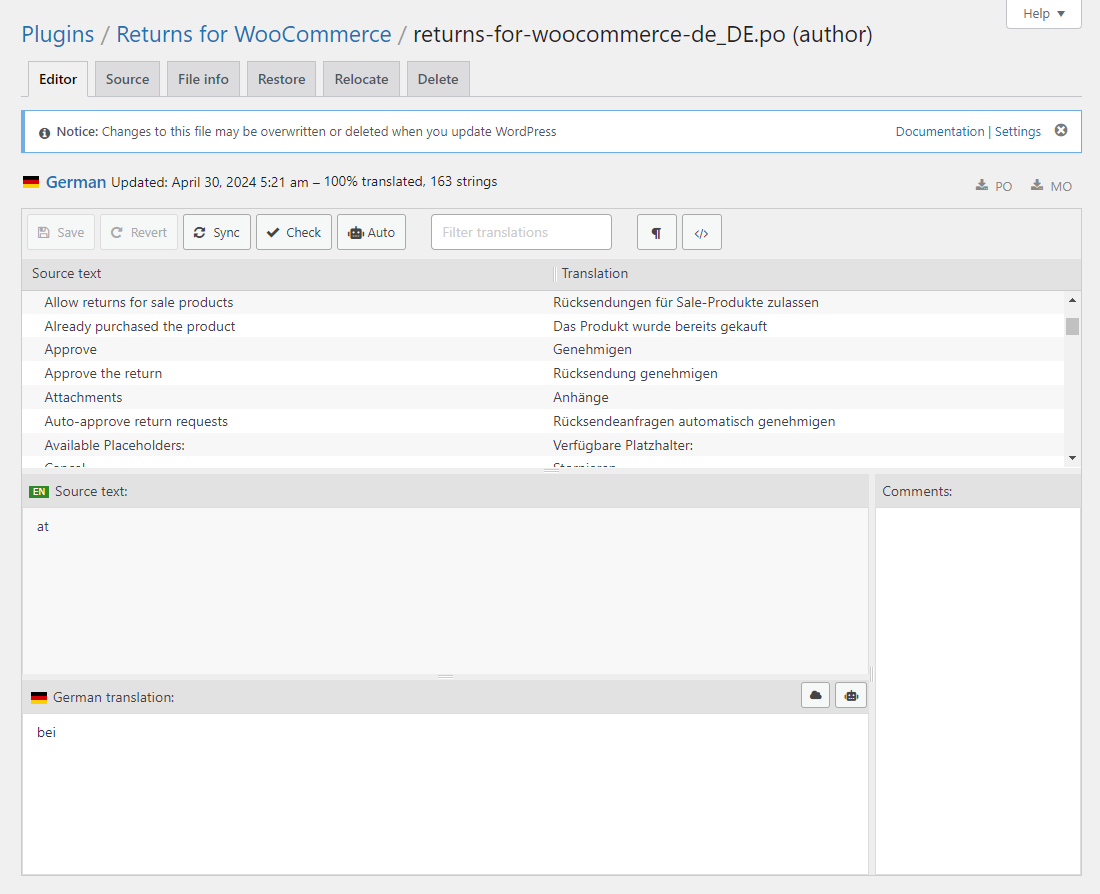Expand the Help dropdown
This screenshot has width=1100, height=894.
pyautogui.click(x=1043, y=14)
